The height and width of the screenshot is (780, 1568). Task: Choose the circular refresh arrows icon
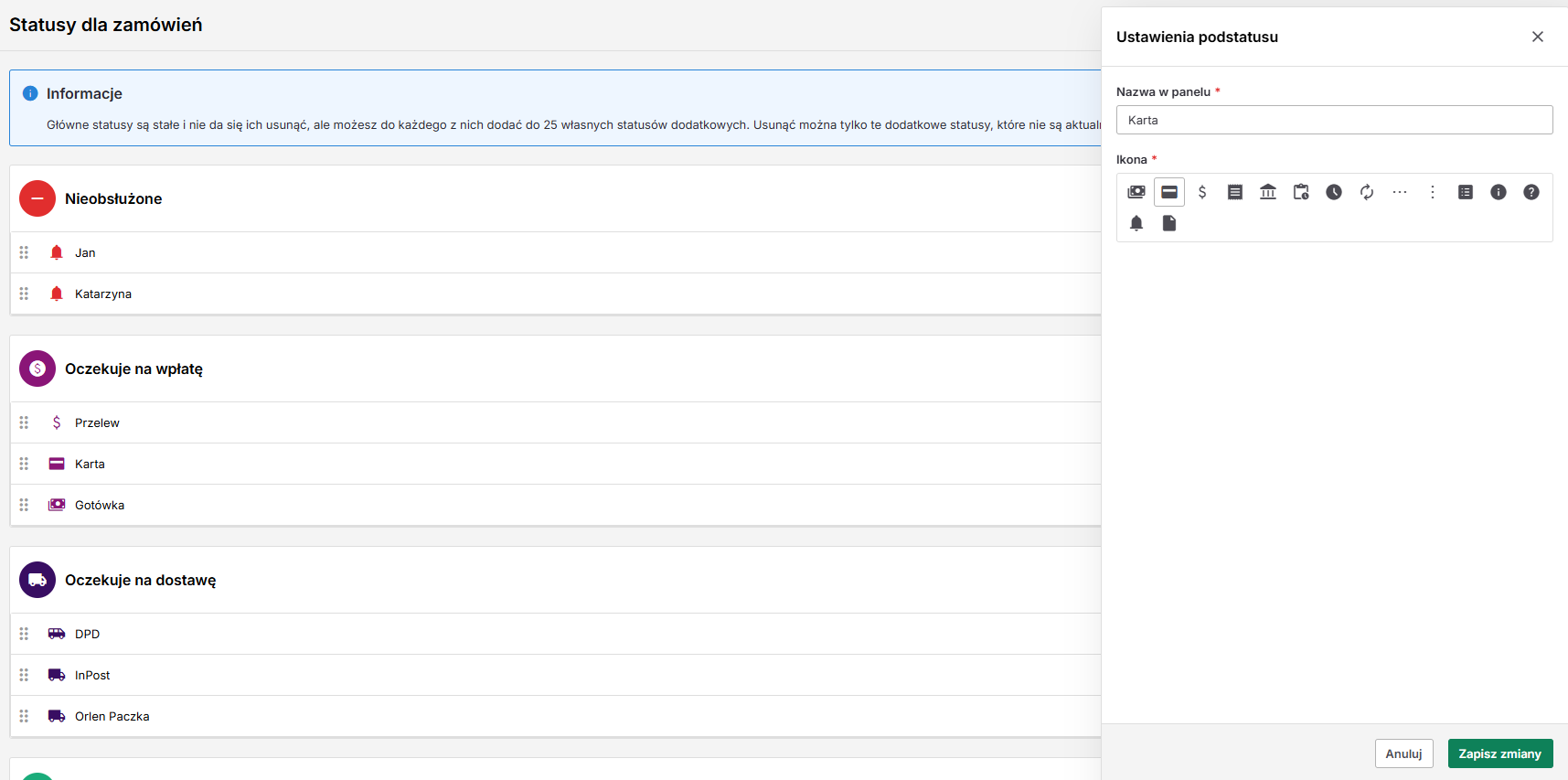coord(1367,192)
